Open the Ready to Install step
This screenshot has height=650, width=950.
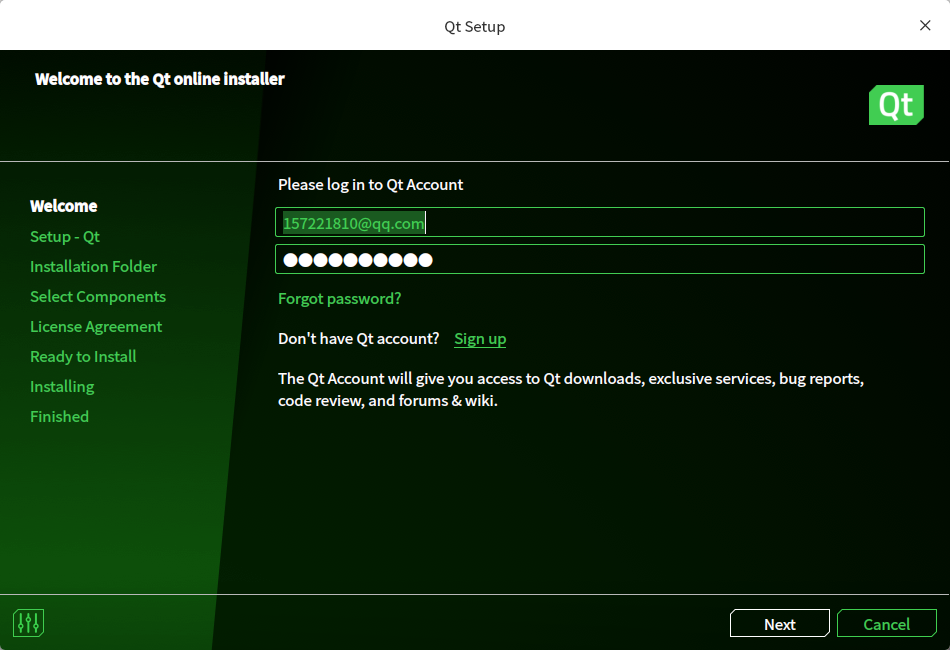point(83,356)
